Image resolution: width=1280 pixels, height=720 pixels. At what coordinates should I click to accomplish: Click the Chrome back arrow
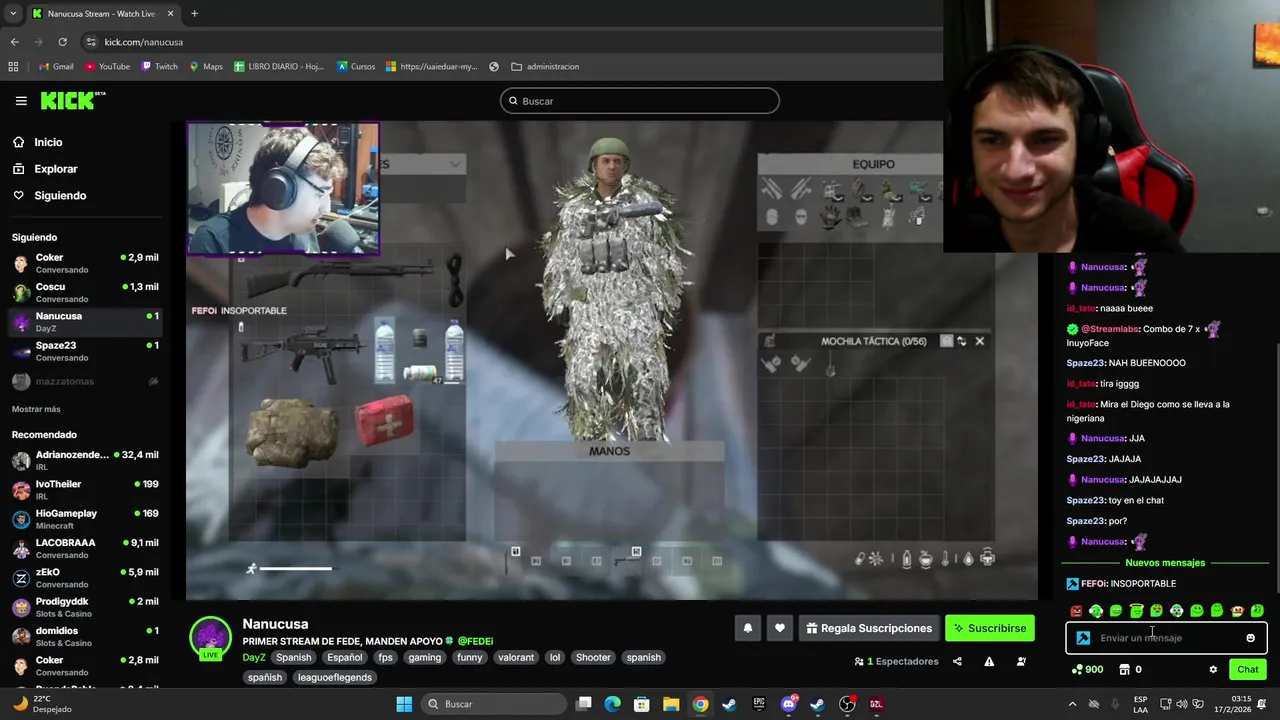[14, 42]
